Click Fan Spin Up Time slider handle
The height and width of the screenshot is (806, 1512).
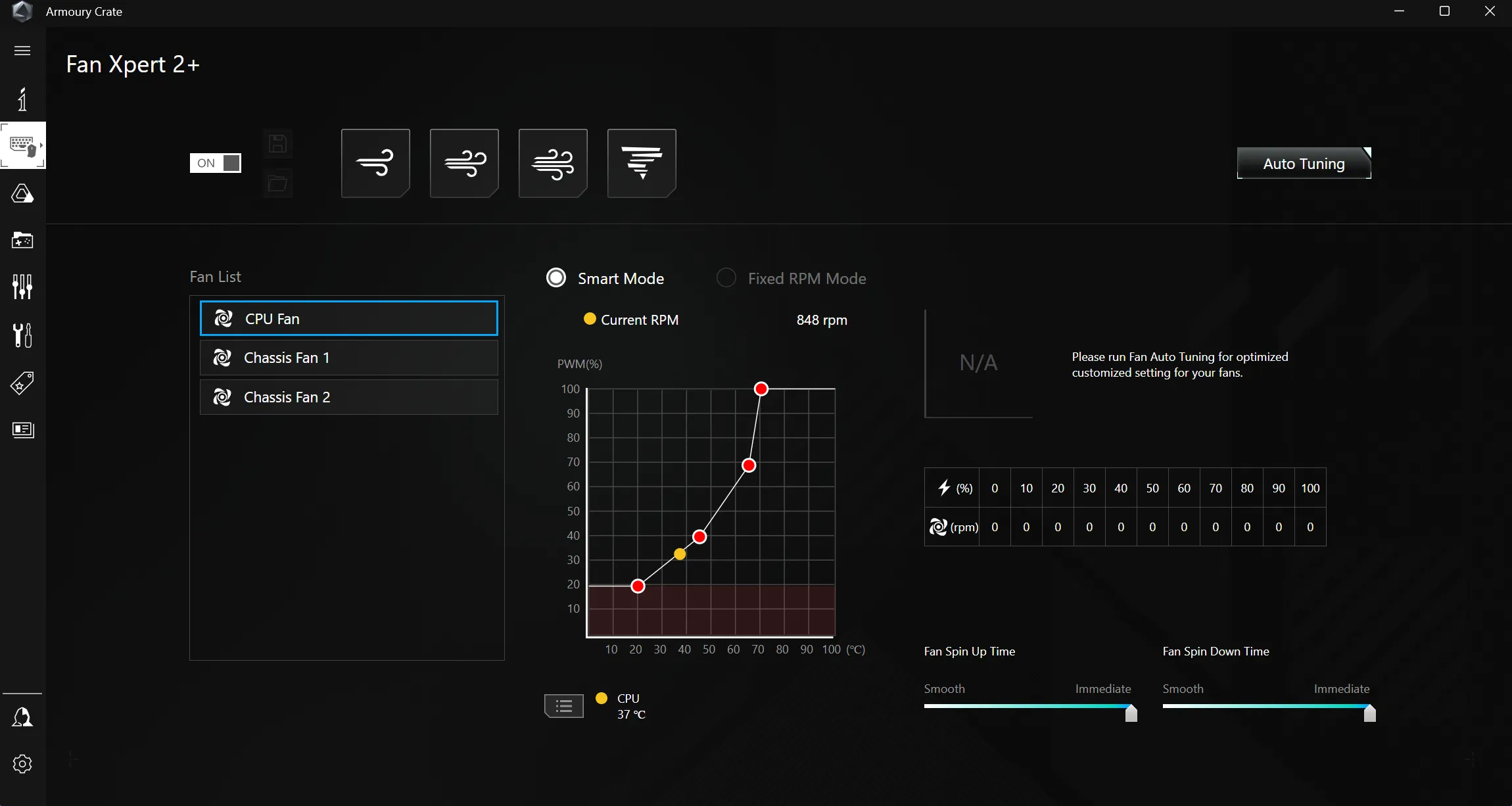1131,713
